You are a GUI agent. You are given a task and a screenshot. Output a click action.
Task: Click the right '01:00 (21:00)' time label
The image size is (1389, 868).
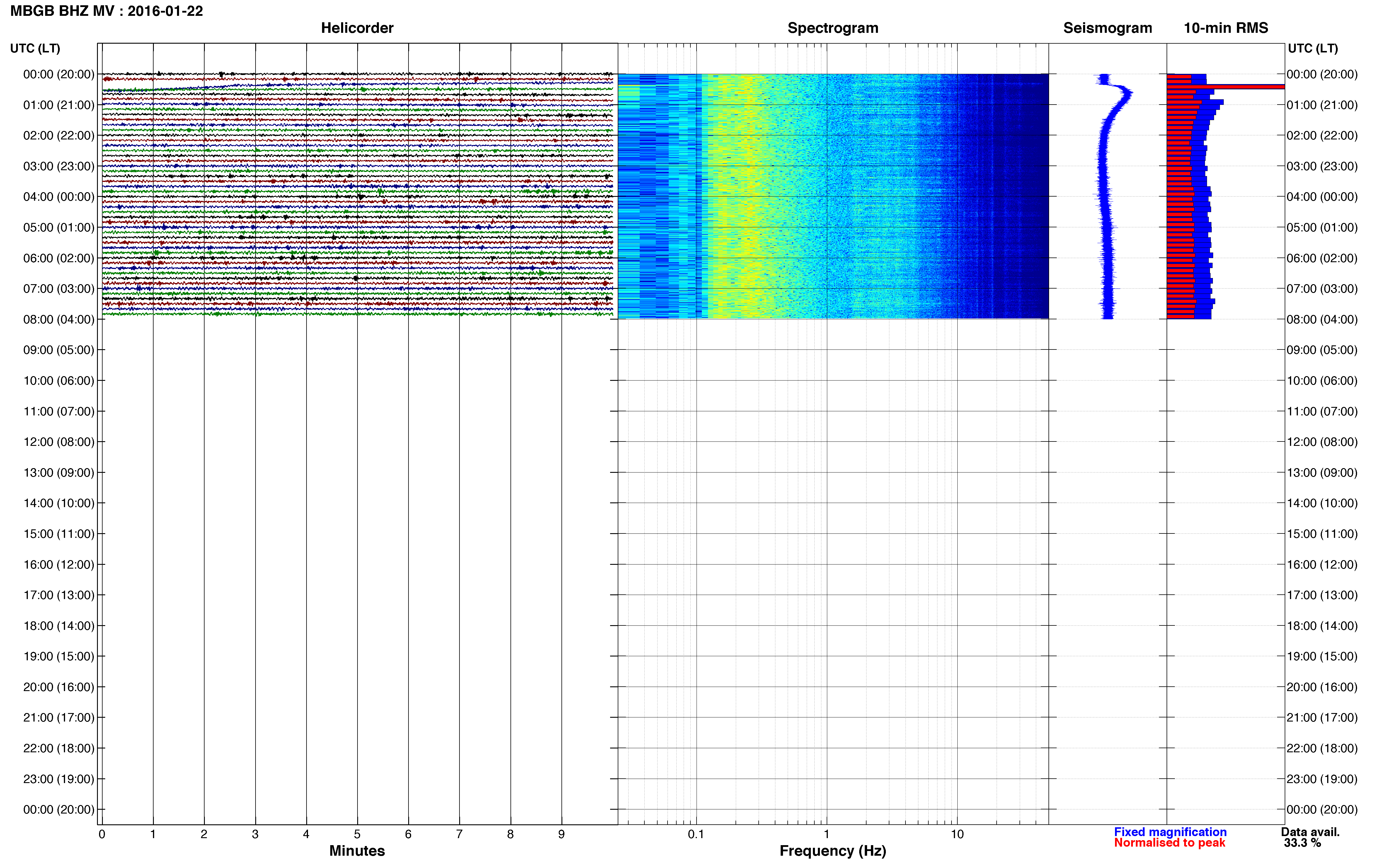[1322, 105]
